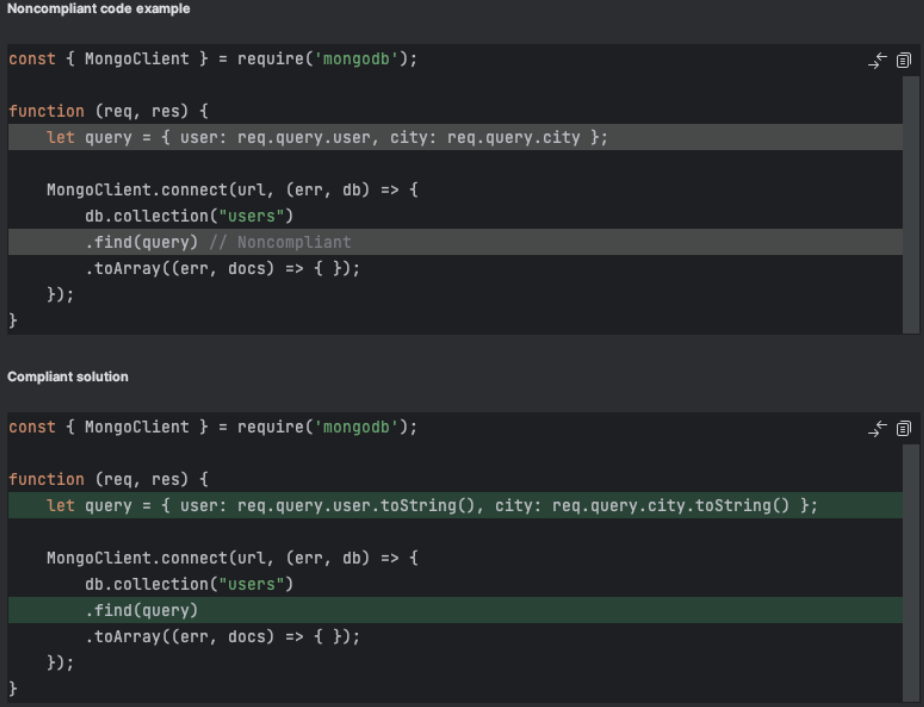Image resolution: width=924 pixels, height=707 pixels.
Task: Click arrows diff icon in noncompliant code block
Action: tap(877, 61)
